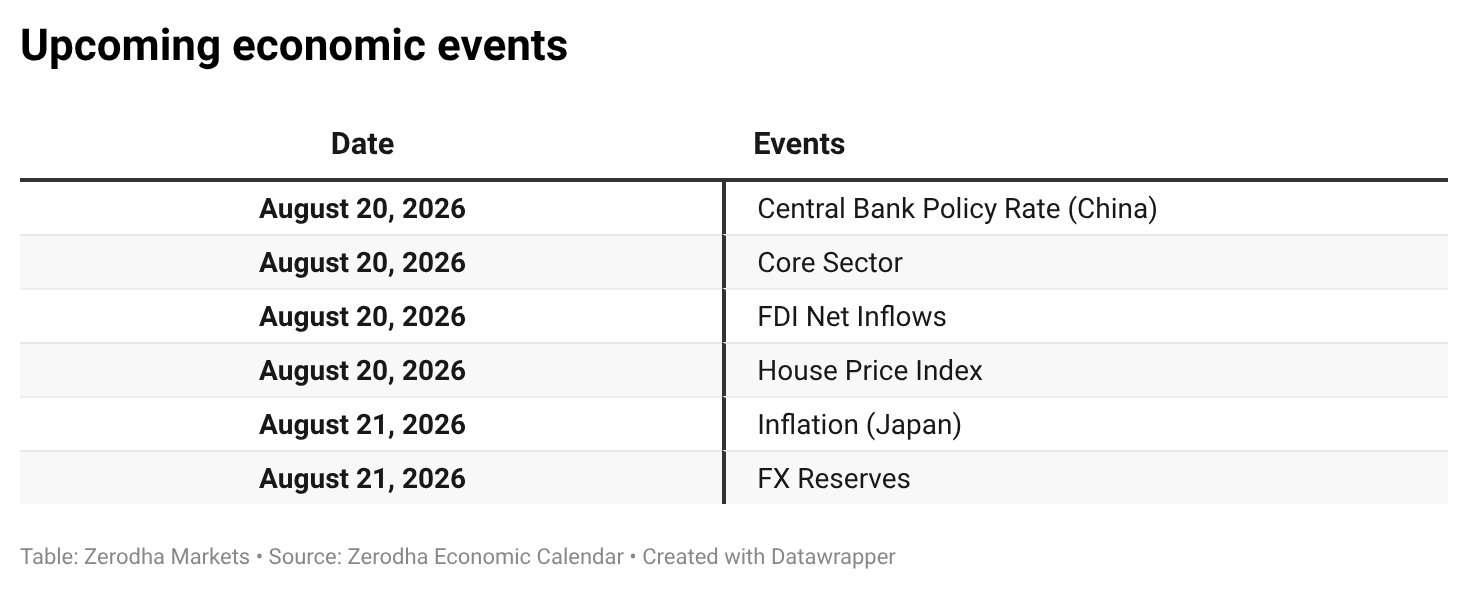Screen dimensions: 1468x590
Task: Click the date beside House Price Index
Action: click(x=362, y=370)
